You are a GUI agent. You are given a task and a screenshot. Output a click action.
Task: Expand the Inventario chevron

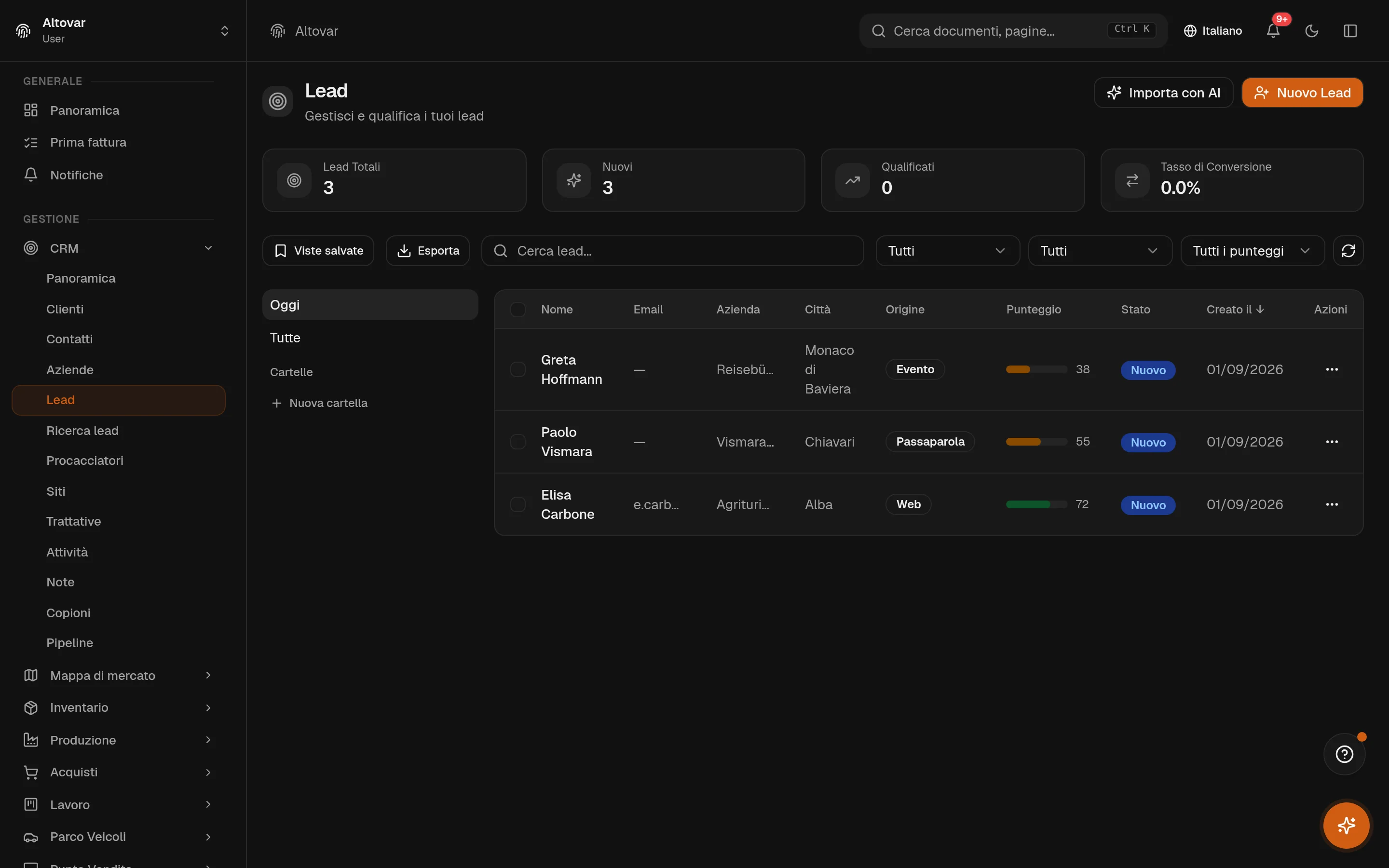click(x=208, y=707)
